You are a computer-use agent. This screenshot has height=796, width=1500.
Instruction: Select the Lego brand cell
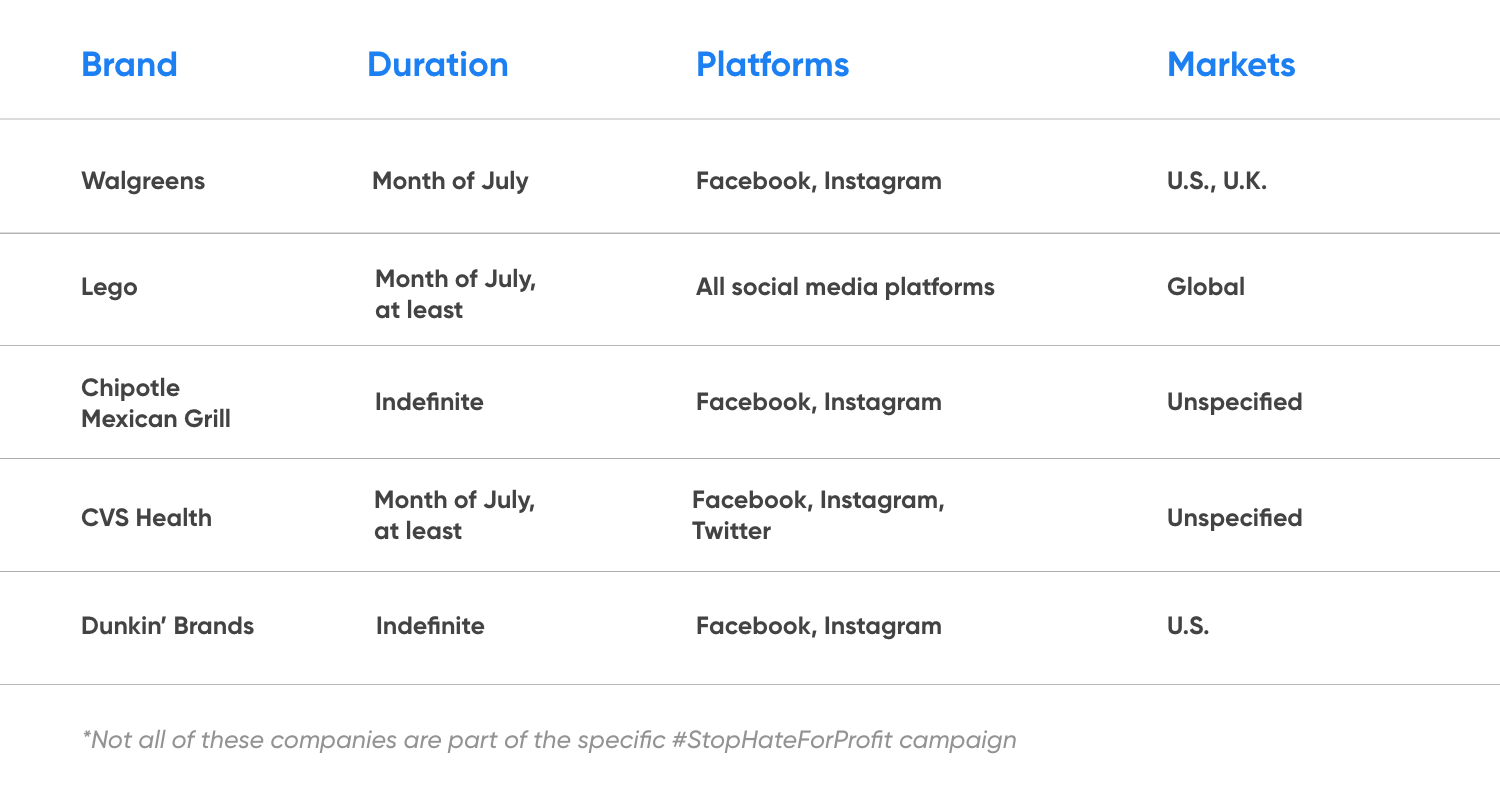click(x=109, y=288)
